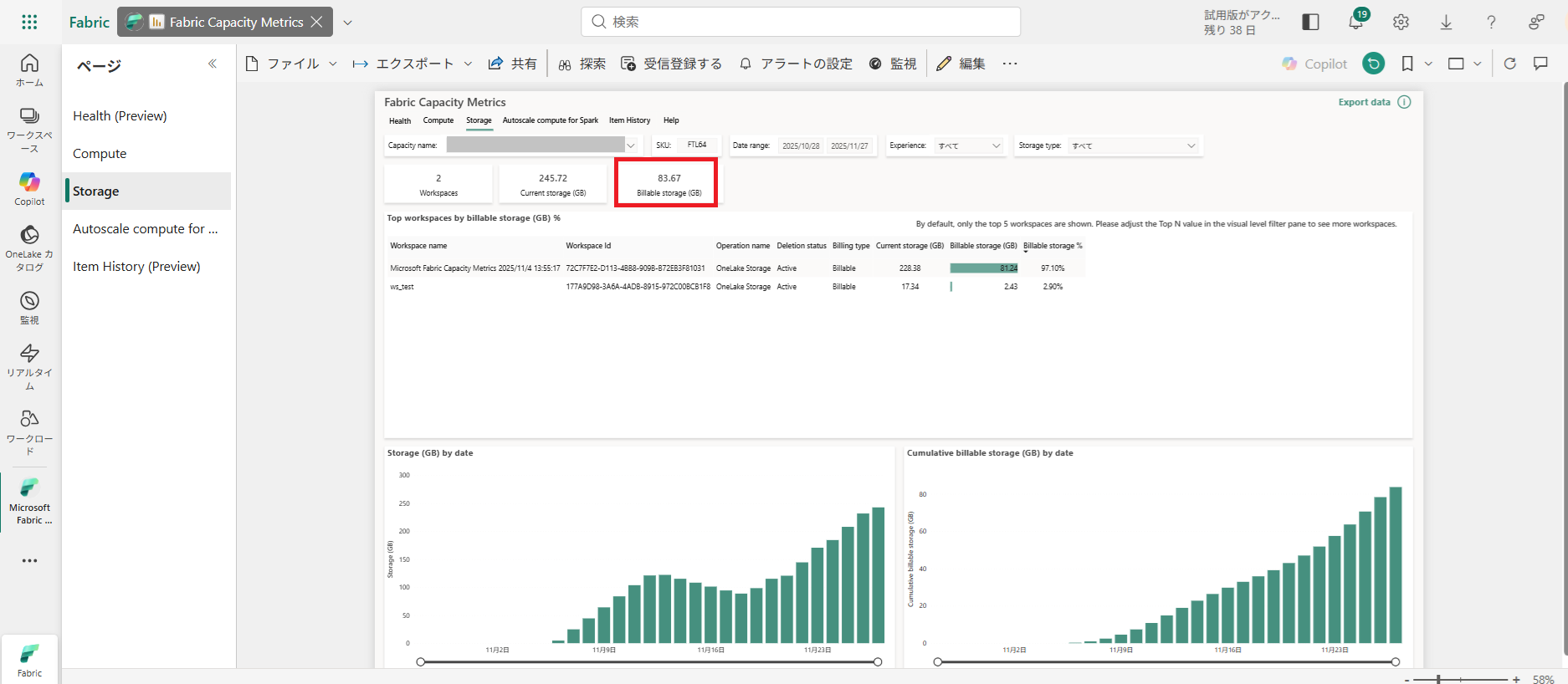Click the 共有 share button
Viewport: 1568px width, 684px height.
tap(512, 64)
